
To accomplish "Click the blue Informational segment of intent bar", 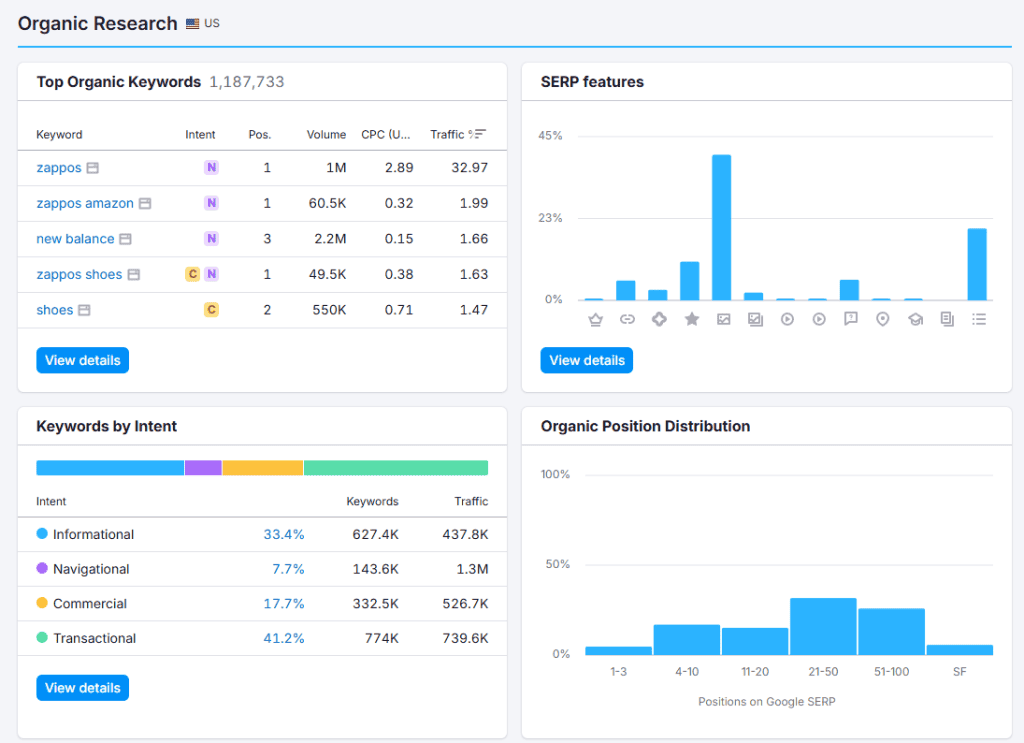I will (110, 467).
